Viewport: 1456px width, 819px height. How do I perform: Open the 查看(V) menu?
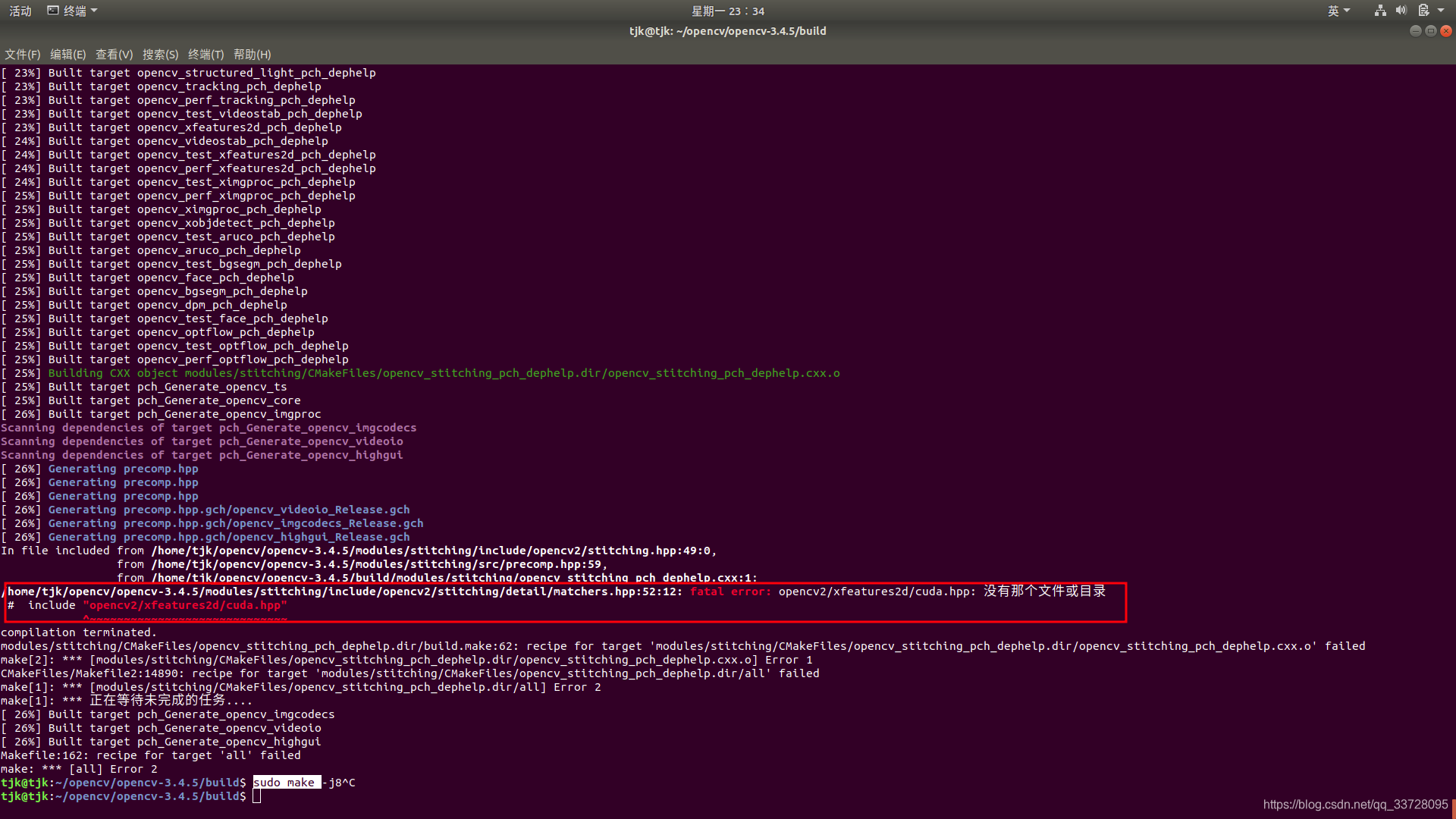click(114, 55)
